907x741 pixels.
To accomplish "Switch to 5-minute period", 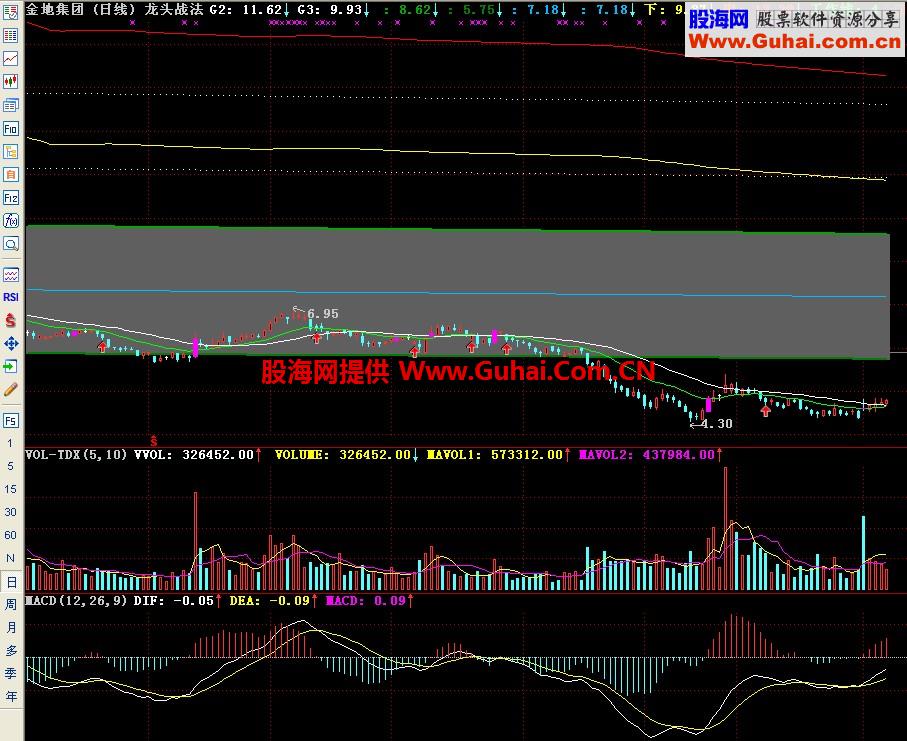I will pyautogui.click(x=10, y=466).
